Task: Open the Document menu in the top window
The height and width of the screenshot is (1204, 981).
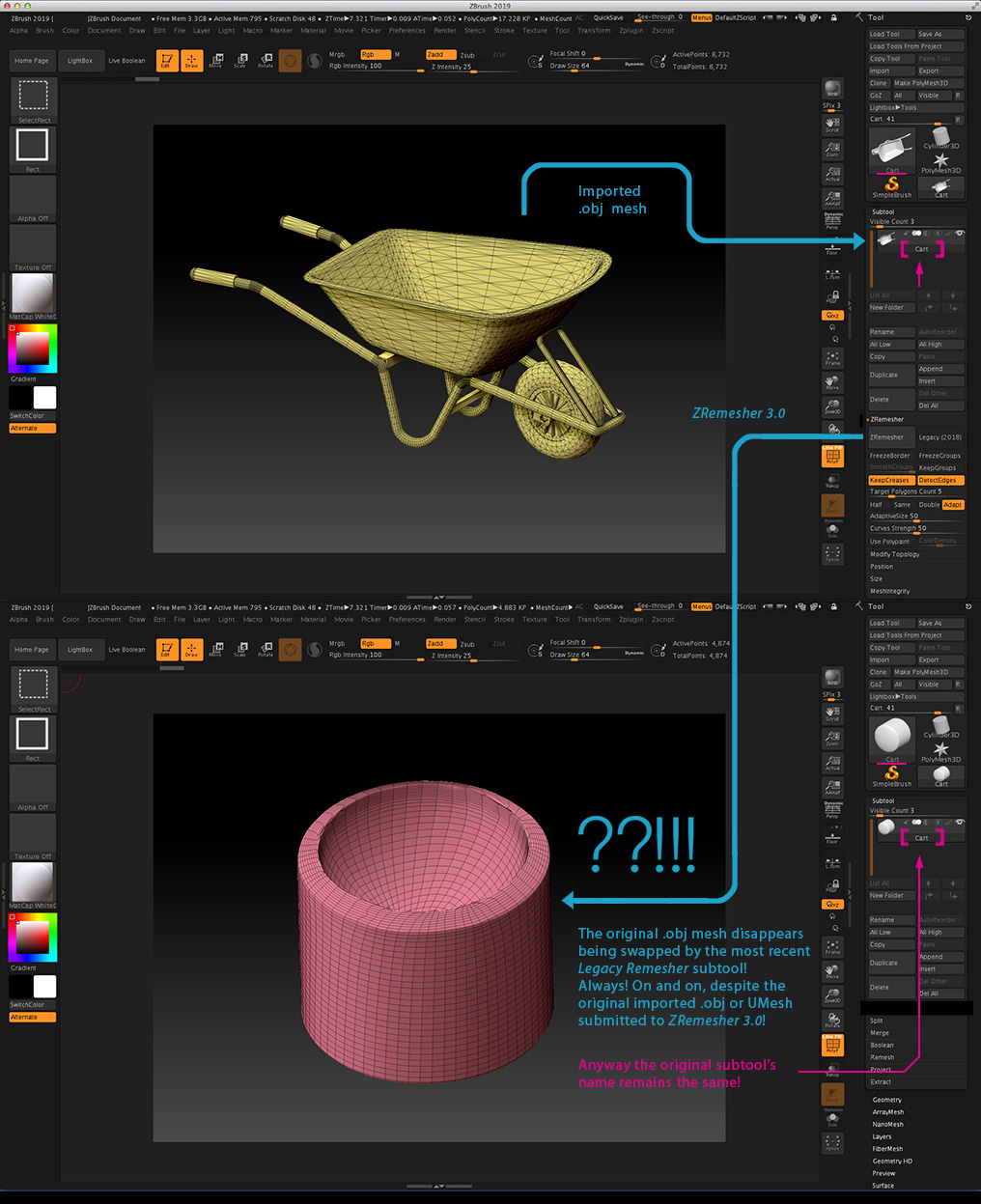Action: [104, 31]
